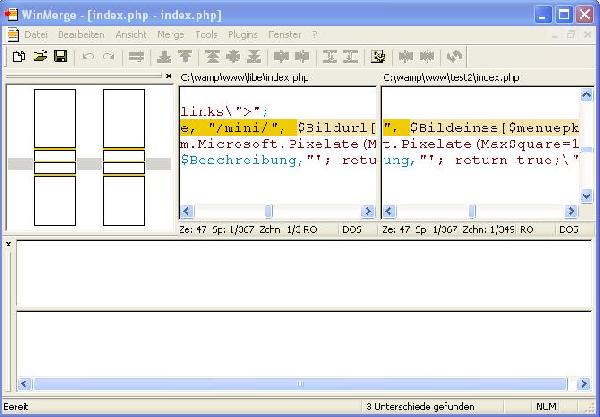Click the NUM status bar indicator

coord(546,406)
